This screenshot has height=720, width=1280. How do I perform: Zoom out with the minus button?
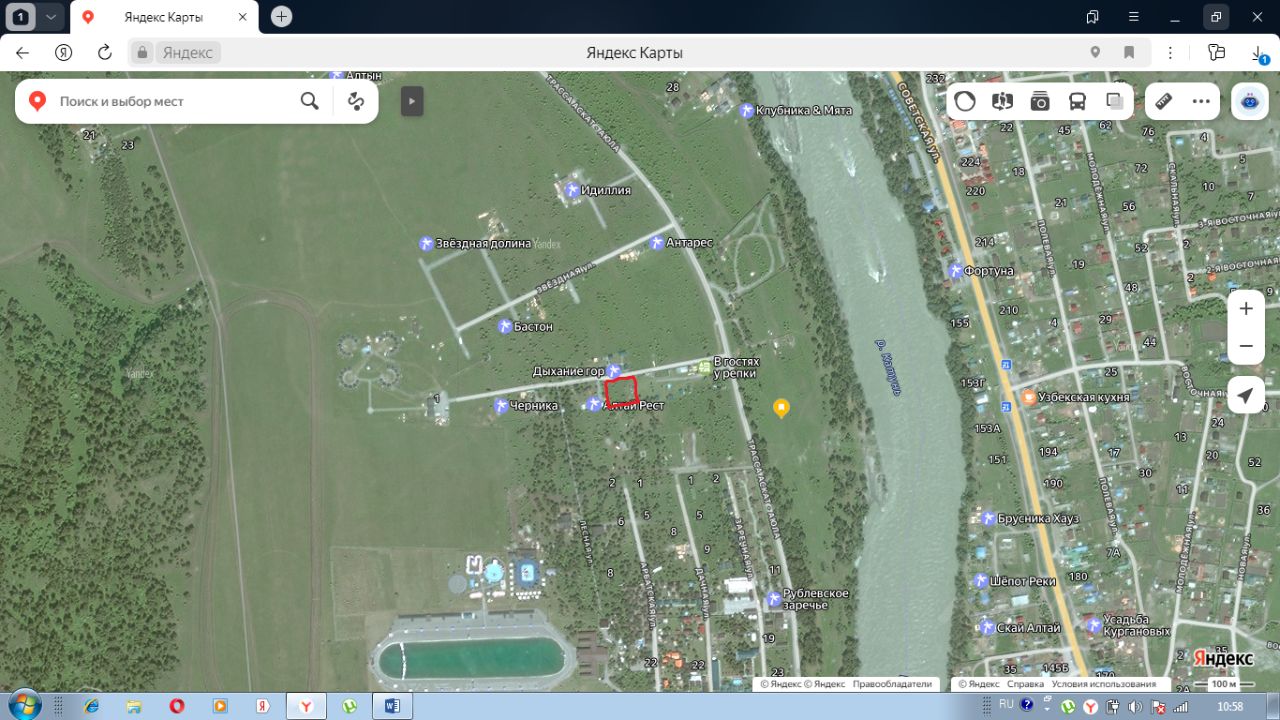(1246, 346)
